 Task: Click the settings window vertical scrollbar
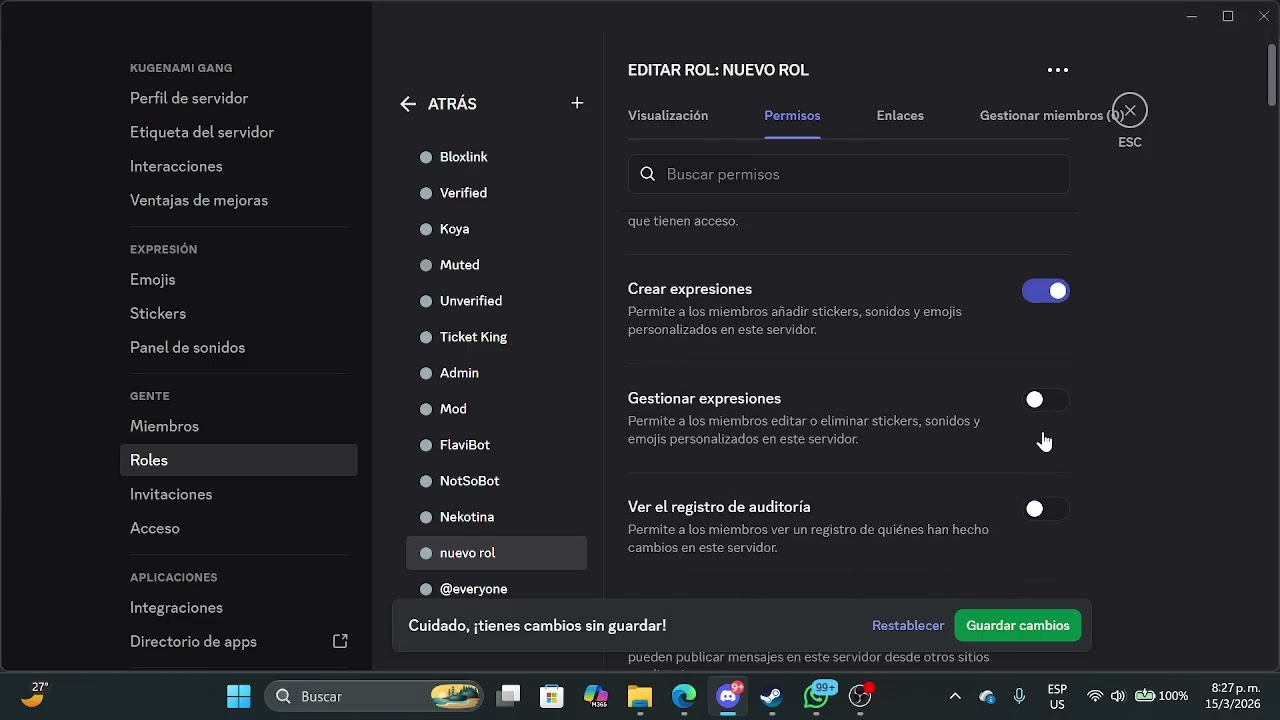[1272, 75]
